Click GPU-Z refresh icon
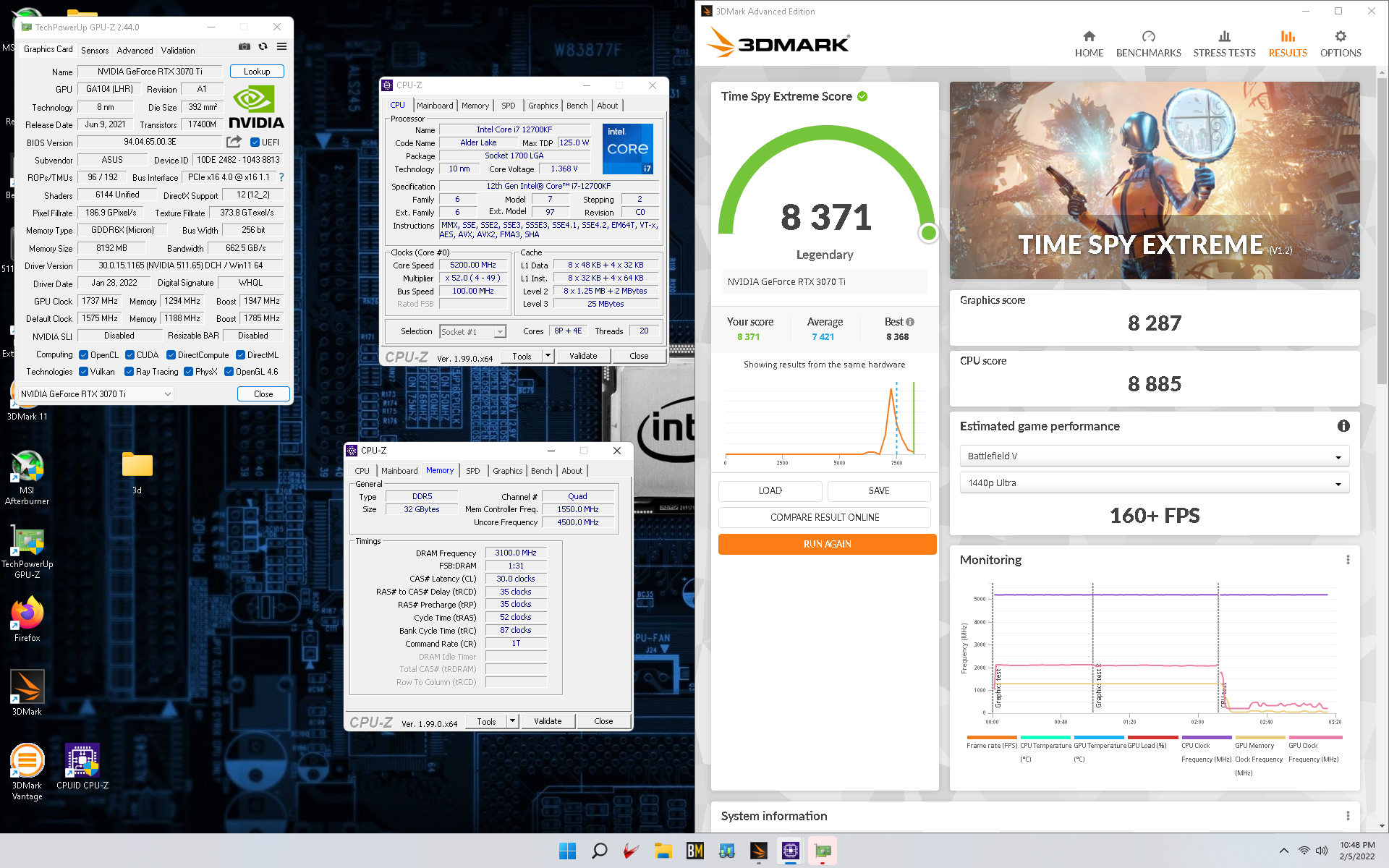 (263, 46)
